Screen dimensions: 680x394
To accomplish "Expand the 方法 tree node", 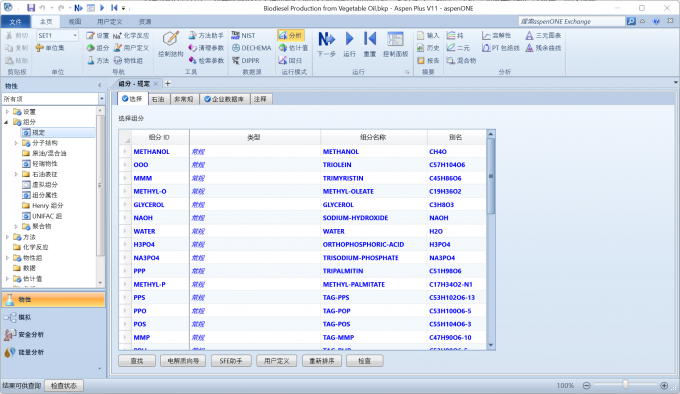I will click(x=7, y=237).
